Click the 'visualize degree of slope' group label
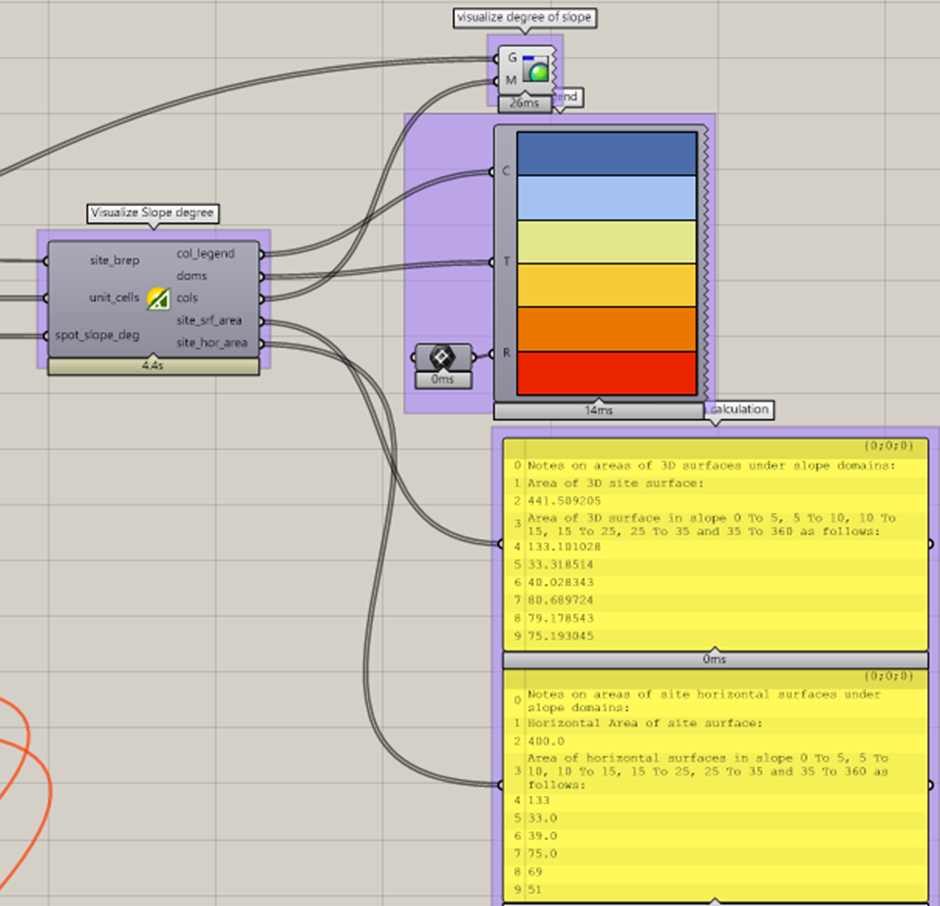 point(525,17)
